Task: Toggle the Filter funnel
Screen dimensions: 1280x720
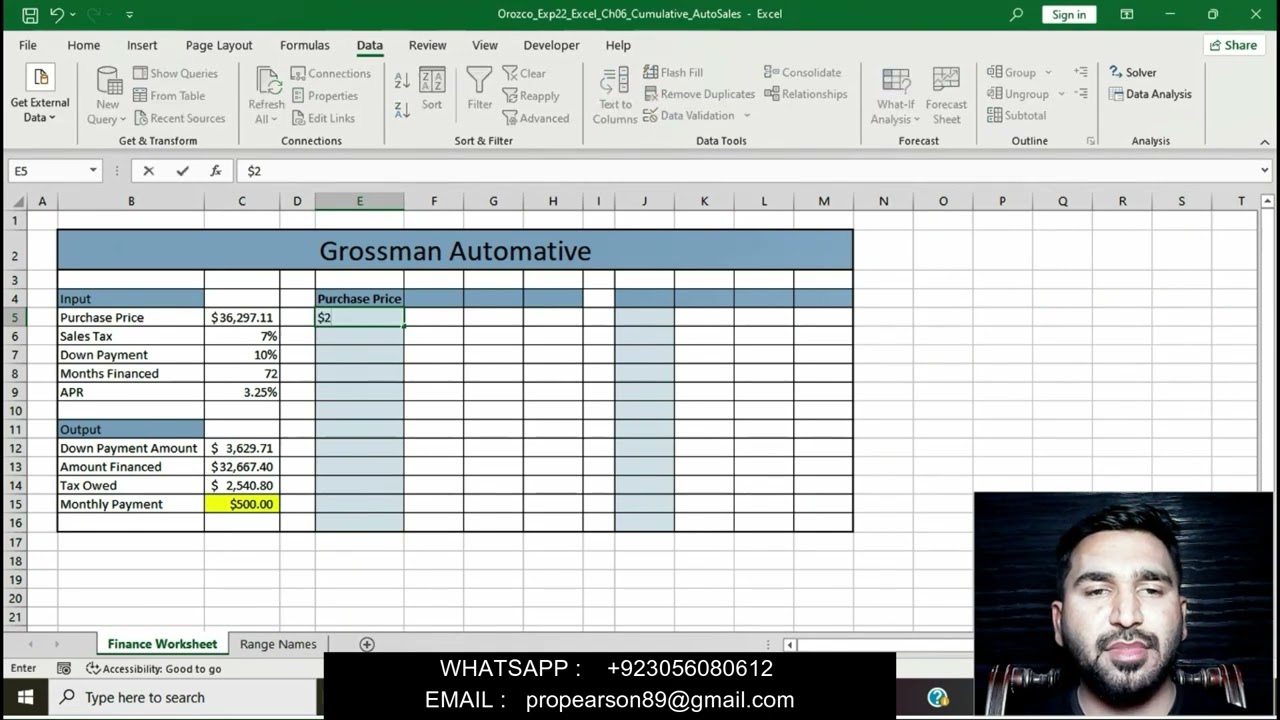Action: pyautogui.click(x=480, y=88)
